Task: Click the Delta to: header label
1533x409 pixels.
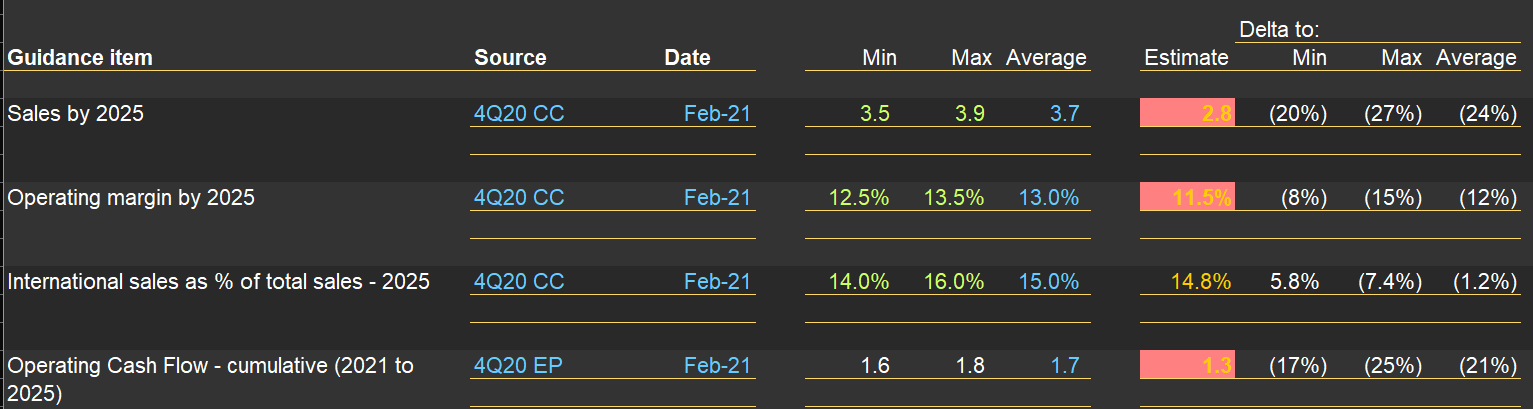Action: [x=1279, y=31]
